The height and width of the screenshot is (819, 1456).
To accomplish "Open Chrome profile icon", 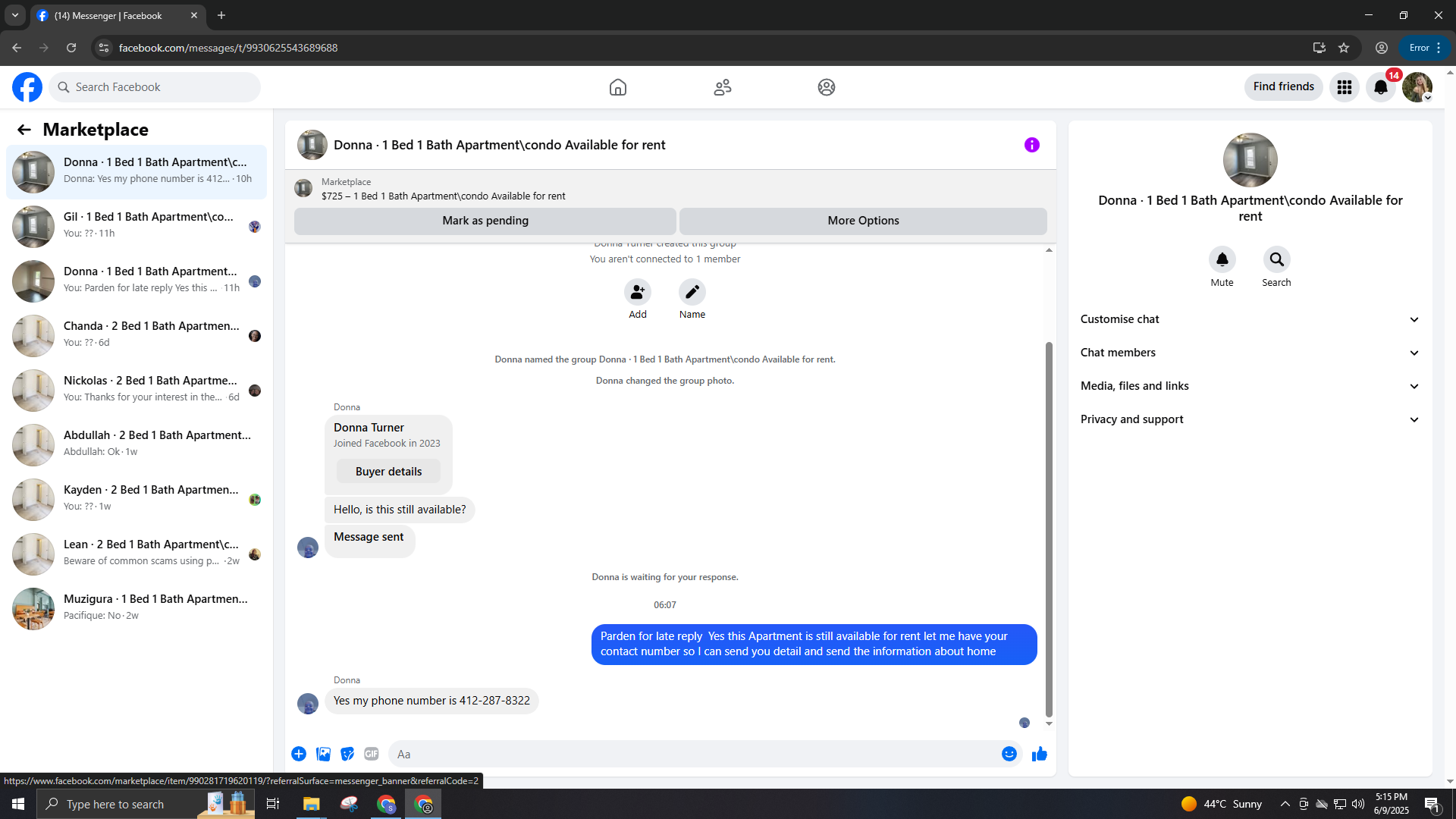I will (x=1382, y=48).
